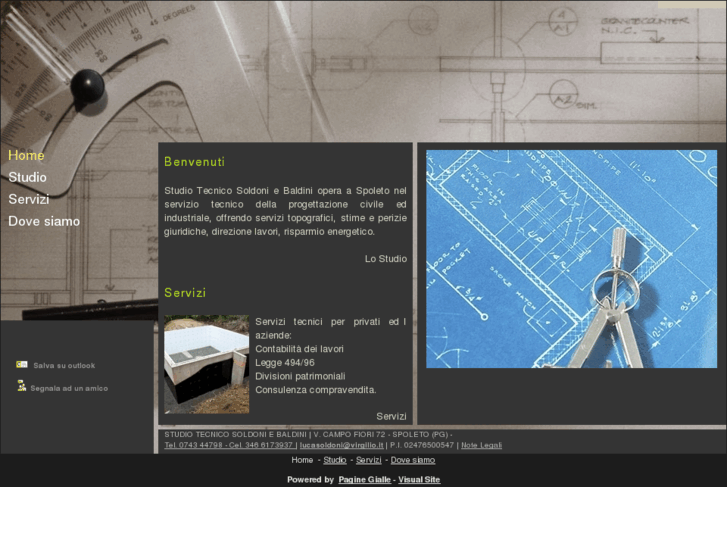
Task: Click the blueprint with compass image
Action: pyautogui.click(x=571, y=259)
